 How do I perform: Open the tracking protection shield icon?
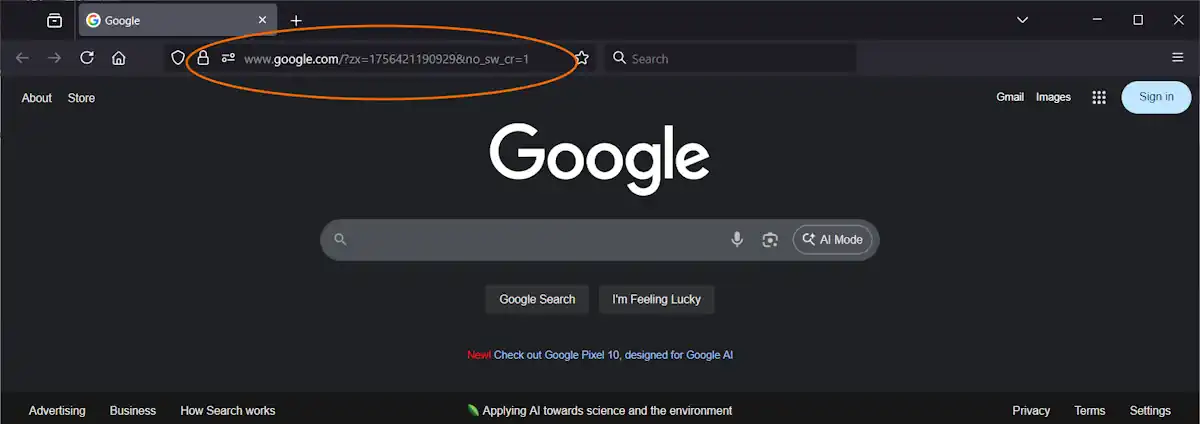click(178, 58)
